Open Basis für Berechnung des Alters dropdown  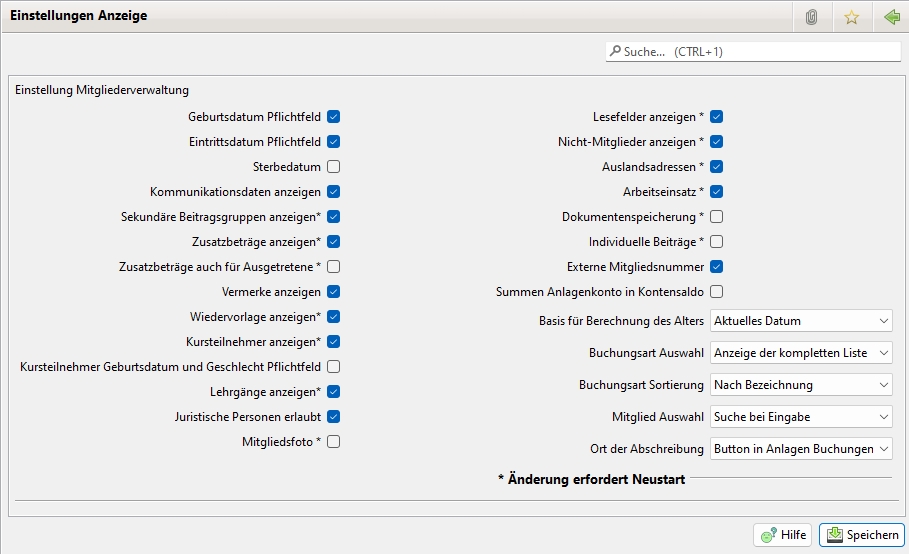coord(800,321)
